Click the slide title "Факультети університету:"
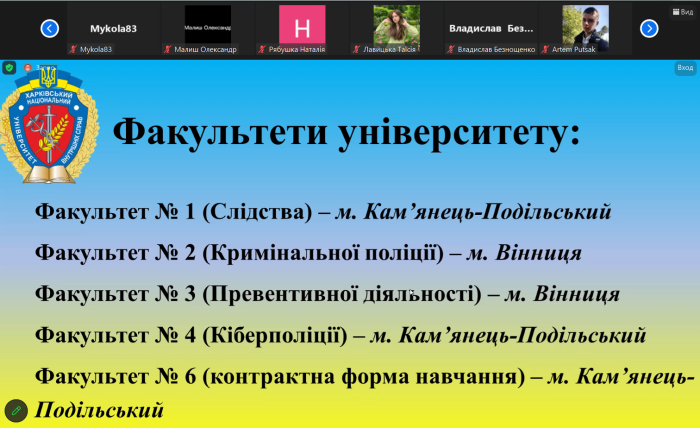The width and height of the screenshot is (700, 428). (345, 132)
